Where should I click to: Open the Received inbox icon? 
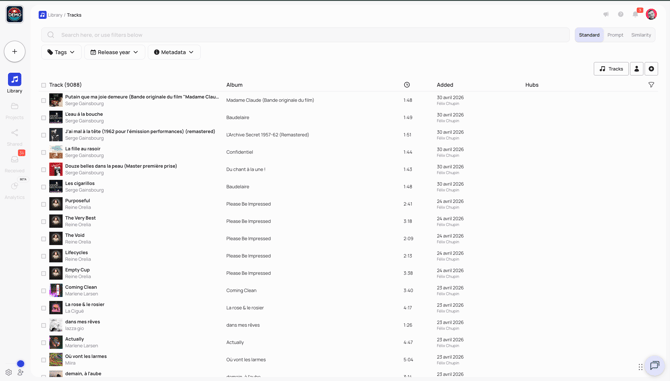pyautogui.click(x=15, y=159)
